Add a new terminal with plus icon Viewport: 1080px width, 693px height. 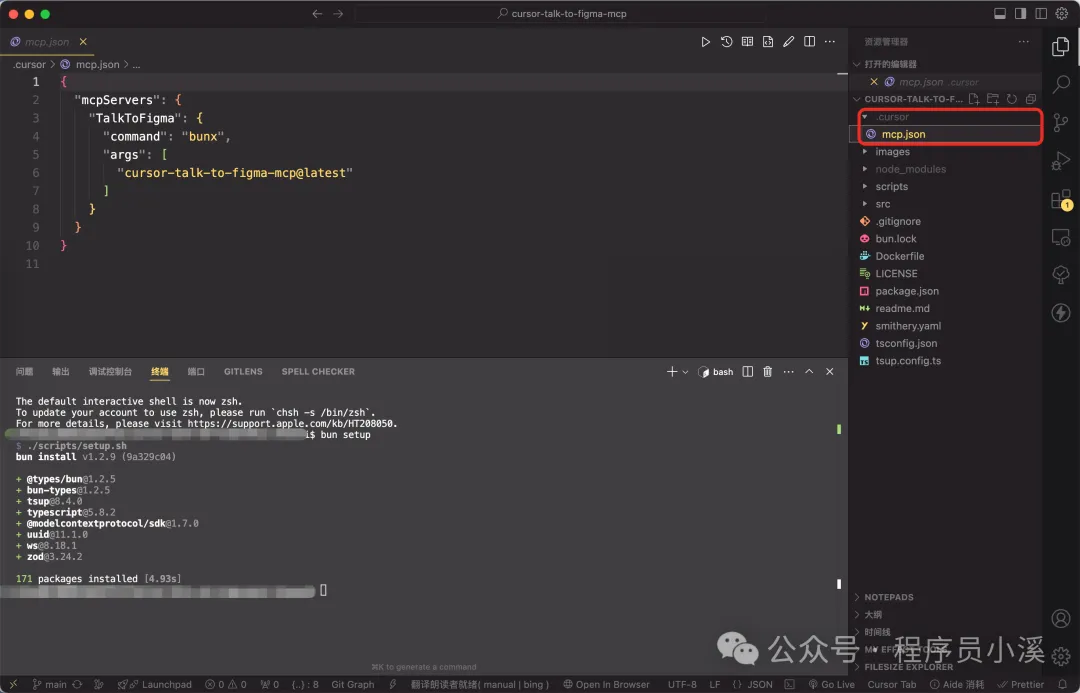point(672,372)
